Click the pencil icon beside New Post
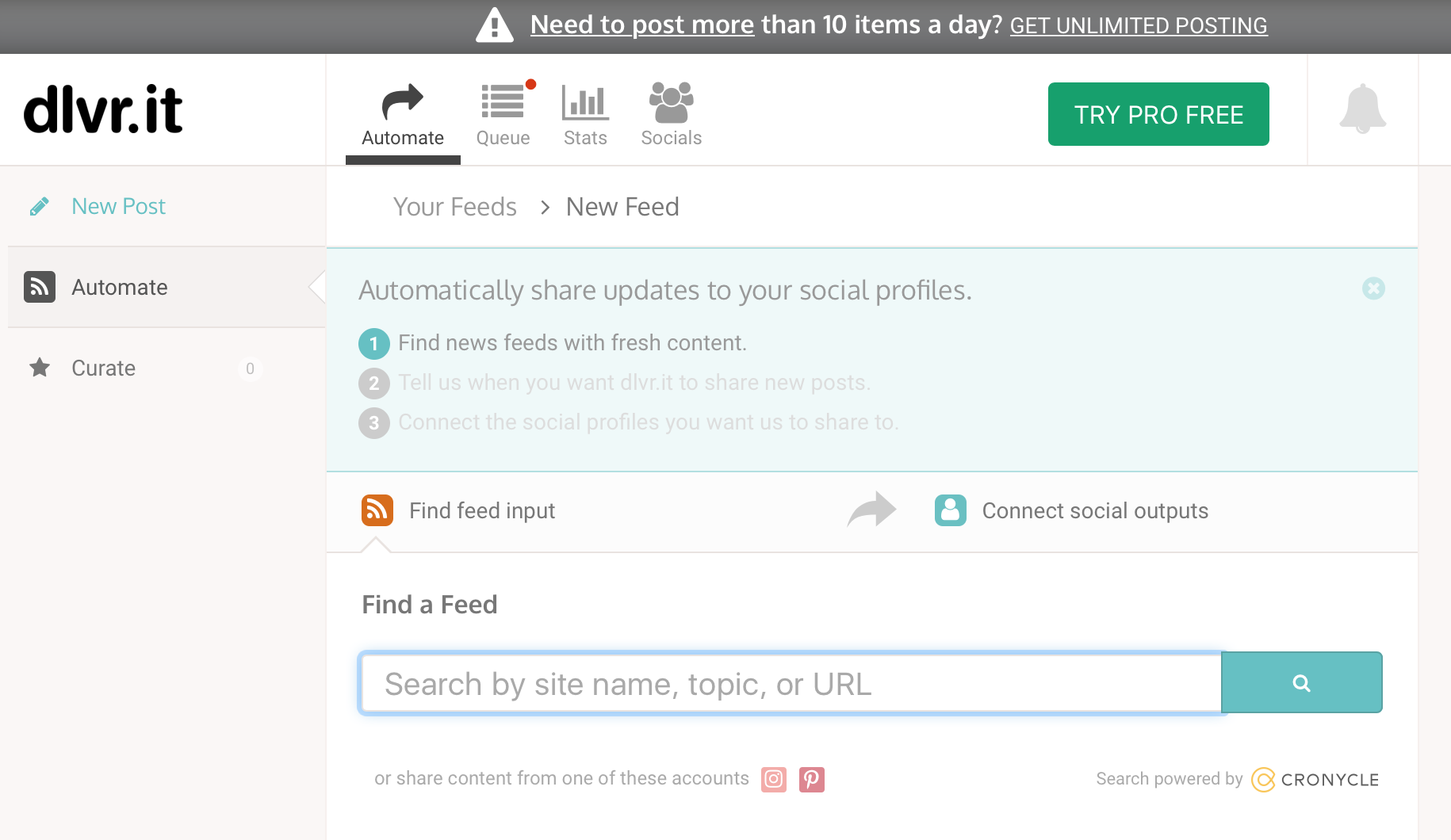The image size is (1451, 840). click(x=40, y=207)
